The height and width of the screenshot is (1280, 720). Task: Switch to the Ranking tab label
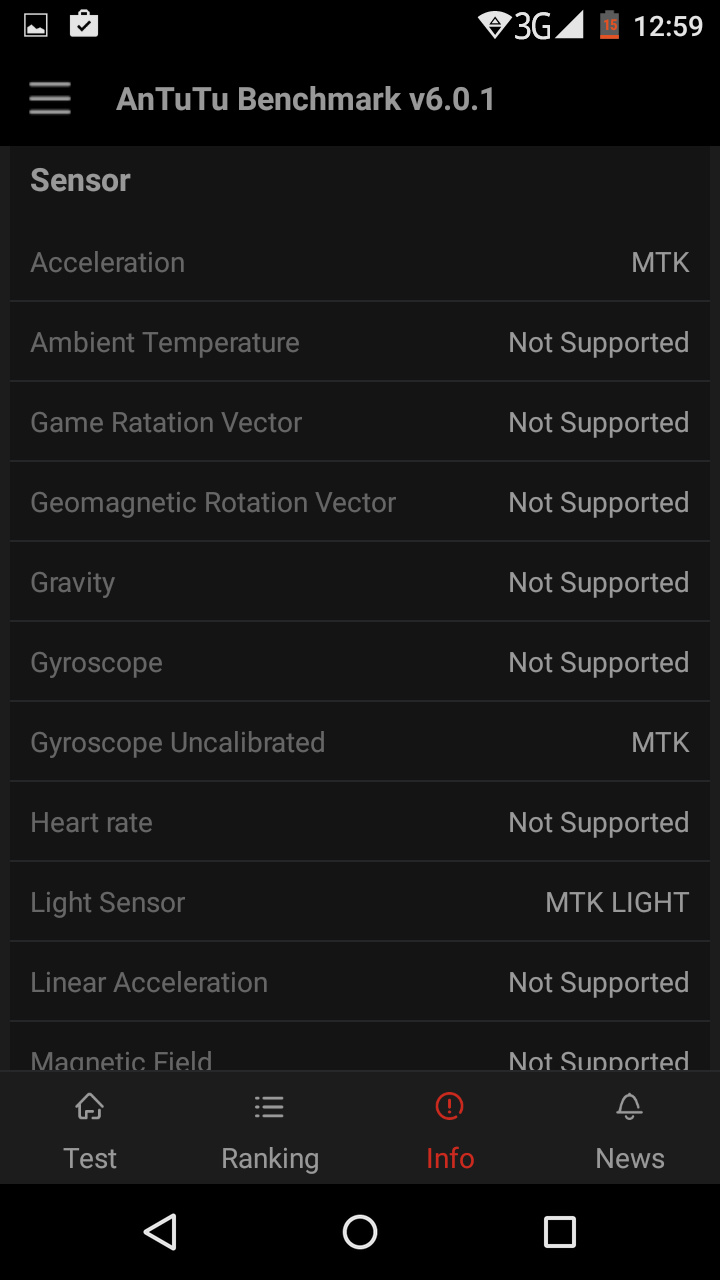click(x=270, y=1158)
